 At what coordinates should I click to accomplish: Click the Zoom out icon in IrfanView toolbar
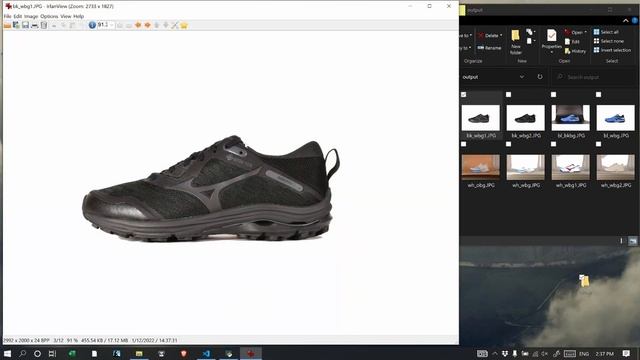point(129,25)
